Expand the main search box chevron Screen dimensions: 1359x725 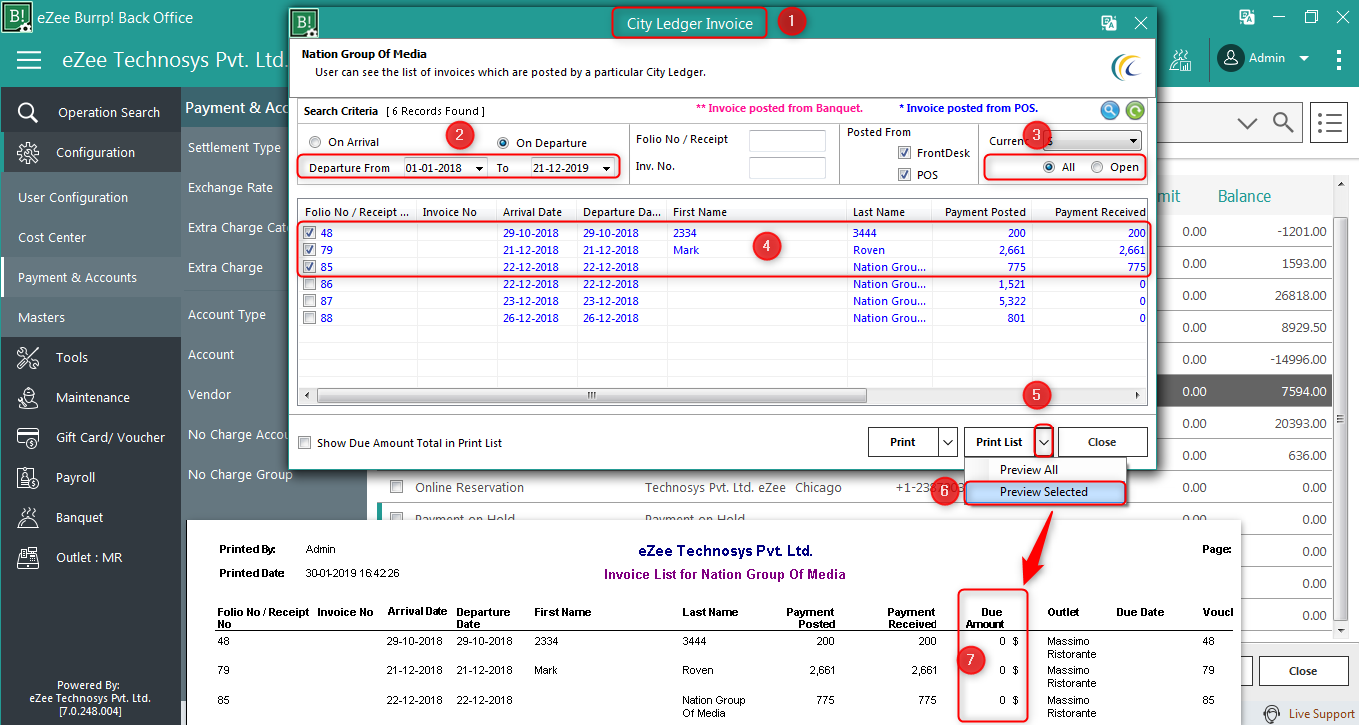[1247, 123]
